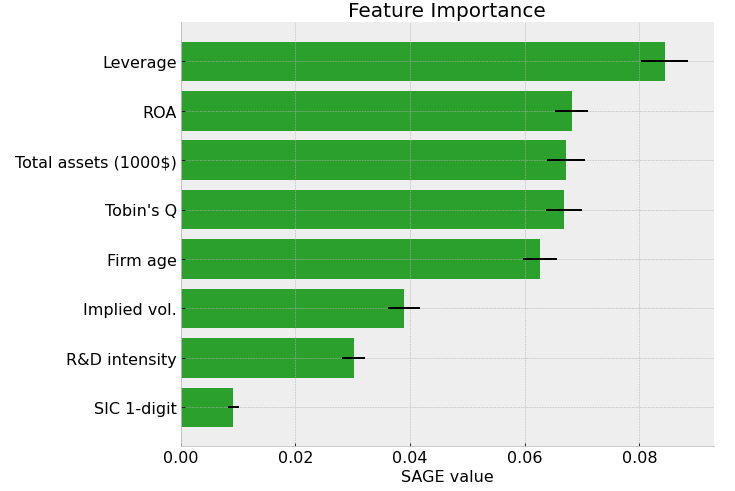Select the ROA bar
This screenshot has height=491, width=735.
click(x=377, y=111)
